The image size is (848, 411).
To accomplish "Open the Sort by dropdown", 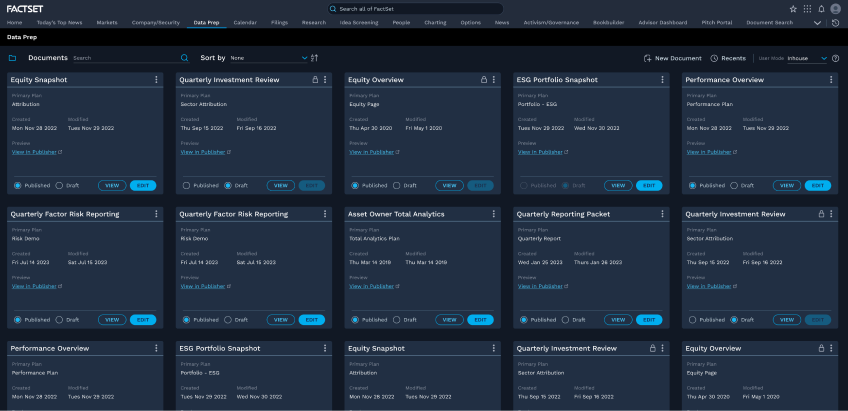I will tap(268, 58).
